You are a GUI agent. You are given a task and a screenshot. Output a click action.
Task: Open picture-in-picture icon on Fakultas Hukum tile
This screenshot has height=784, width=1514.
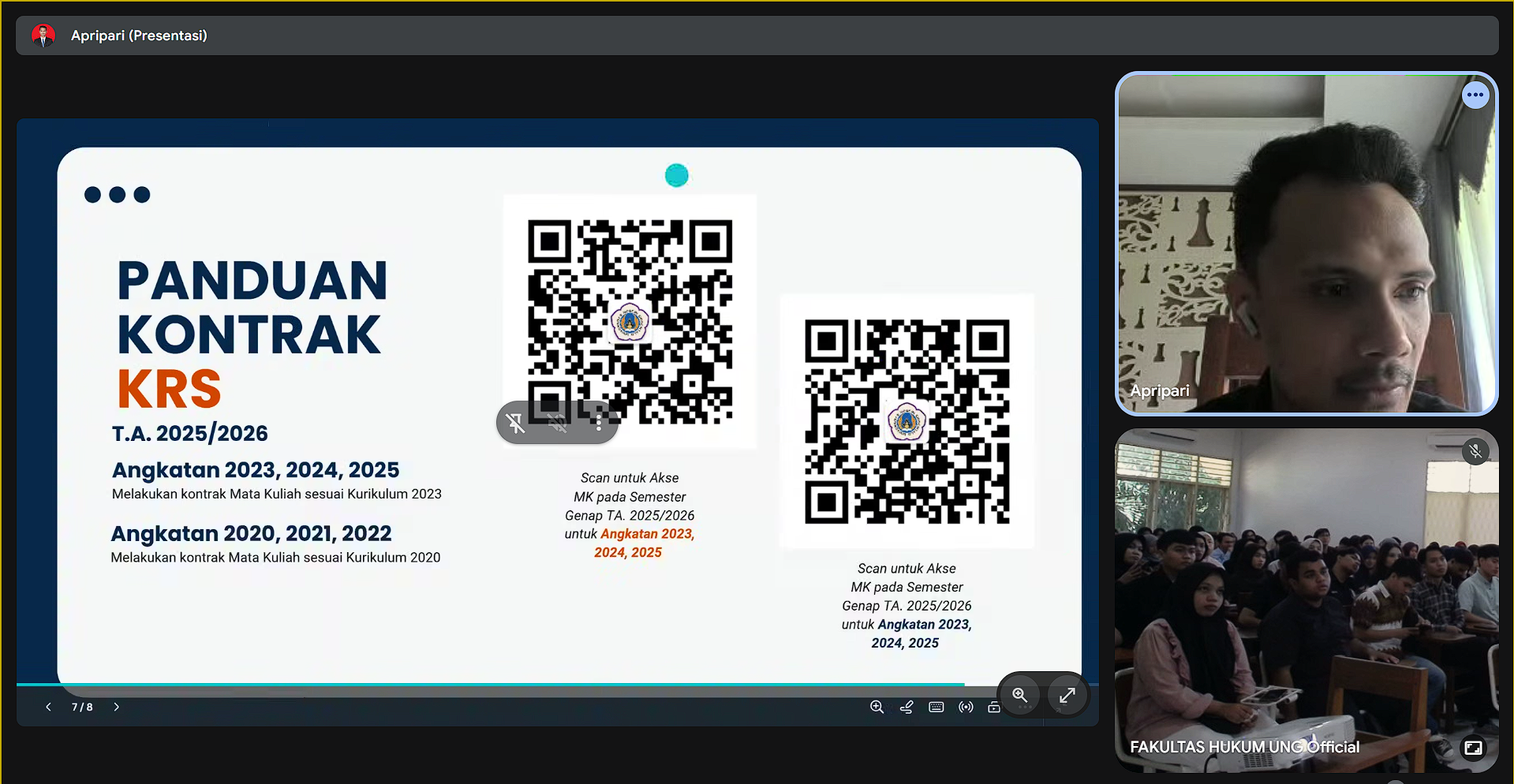click(1472, 748)
